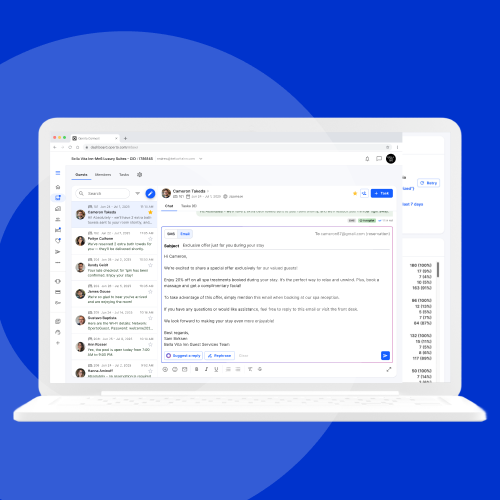
Task: Apply underline formatting in the editor toolbar
Action: coord(216,369)
